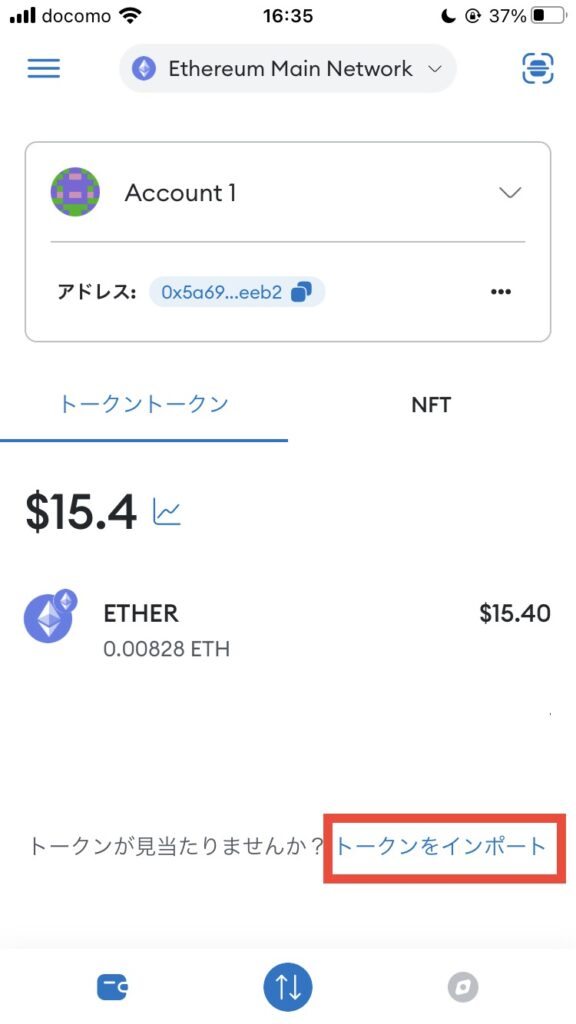
Task: View portfolio chart icon beside balance
Action: click(x=167, y=511)
